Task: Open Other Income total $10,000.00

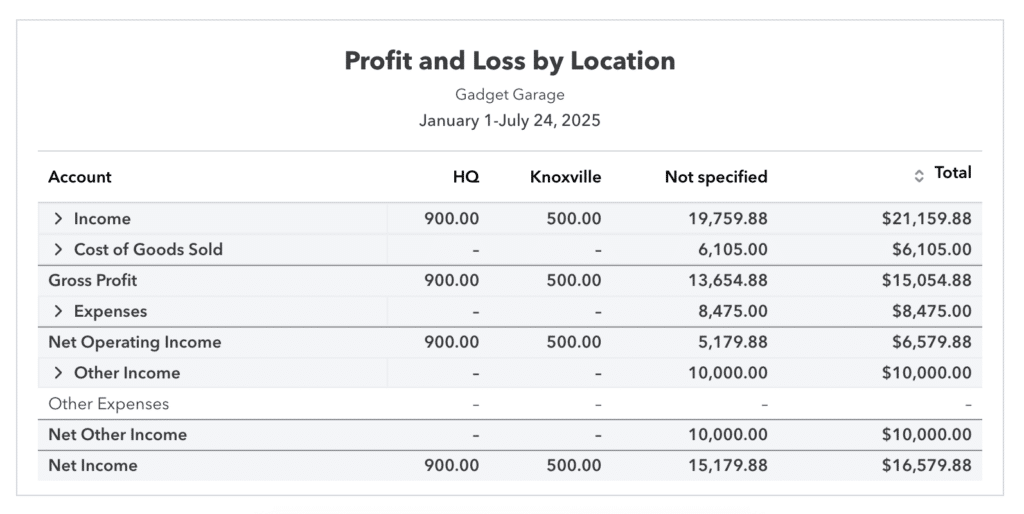Action: tap(927, 373)
